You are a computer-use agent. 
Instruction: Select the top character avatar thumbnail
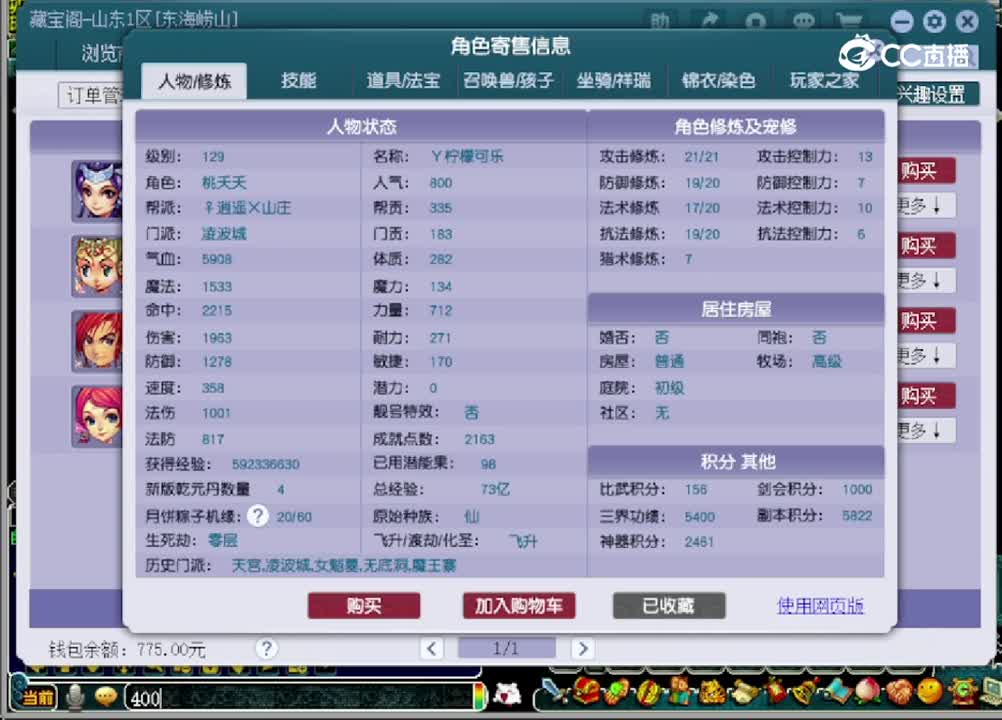pos(97,190)
